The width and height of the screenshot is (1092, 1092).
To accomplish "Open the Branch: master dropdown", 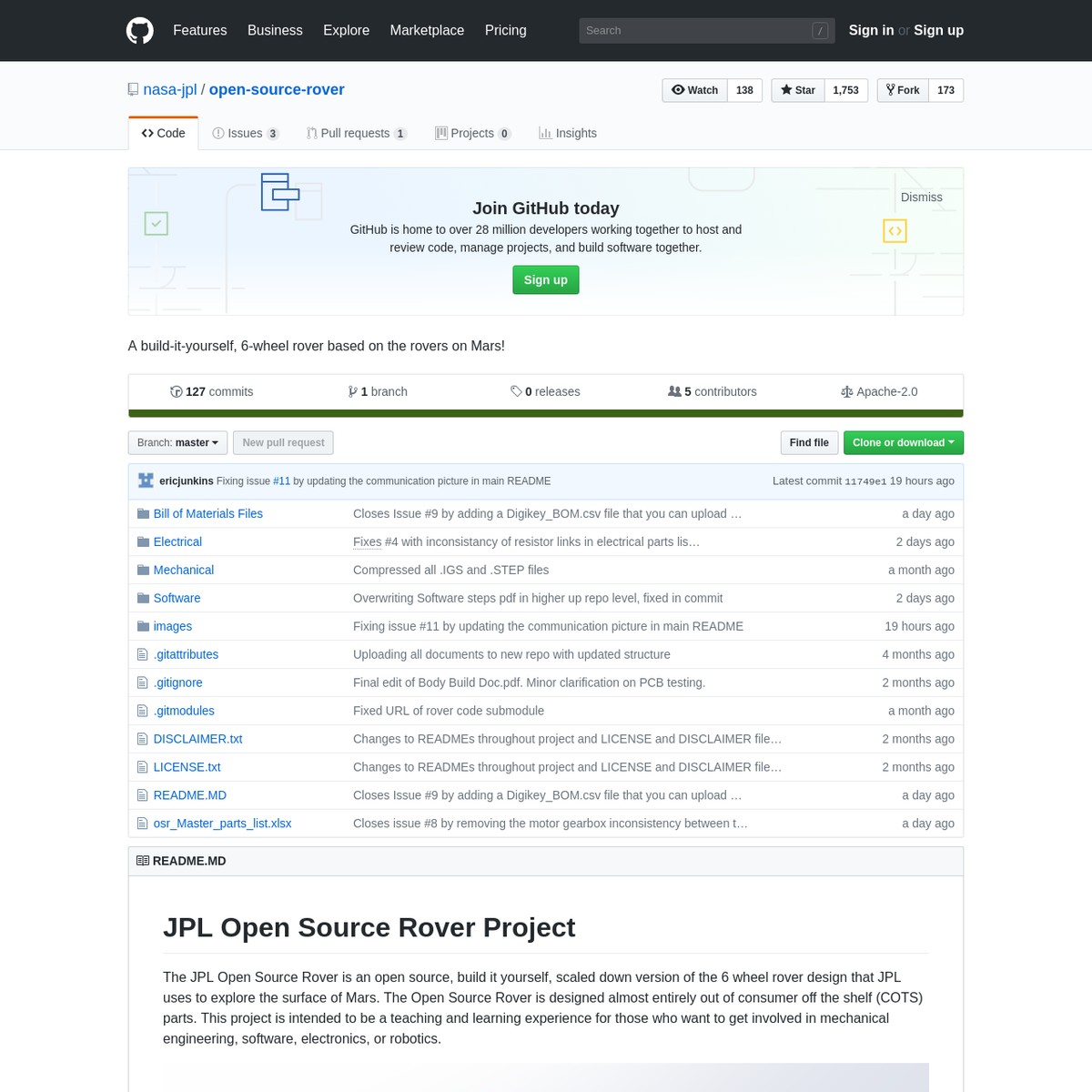I will point(178,442).
